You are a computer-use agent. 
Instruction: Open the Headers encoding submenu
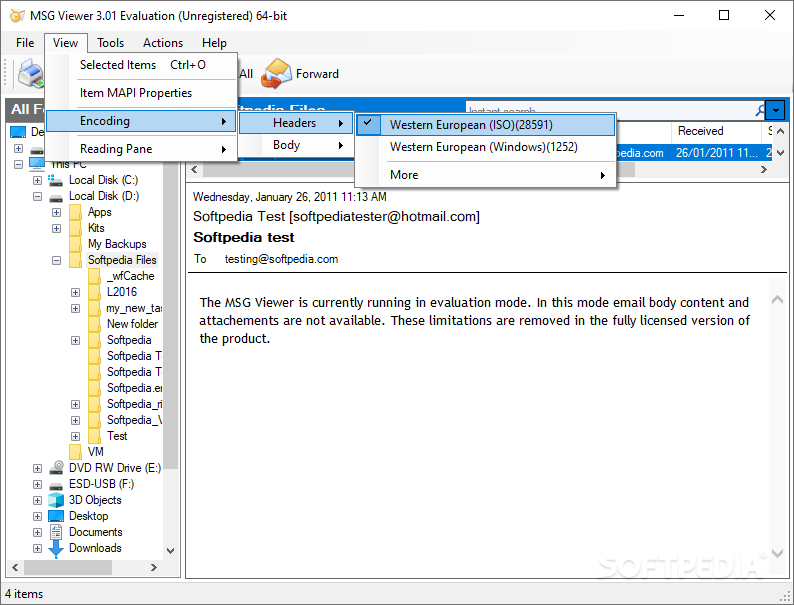tap(296, 123)
